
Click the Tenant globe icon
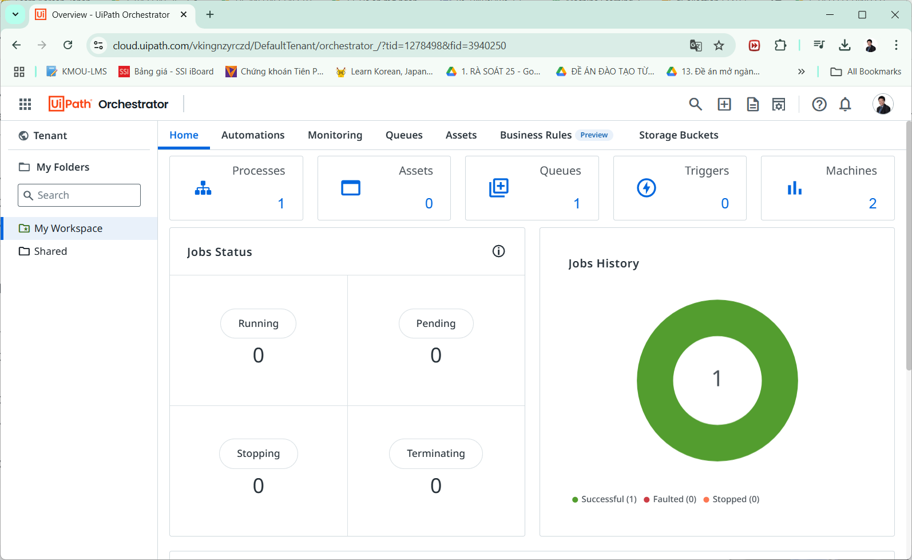23,135
